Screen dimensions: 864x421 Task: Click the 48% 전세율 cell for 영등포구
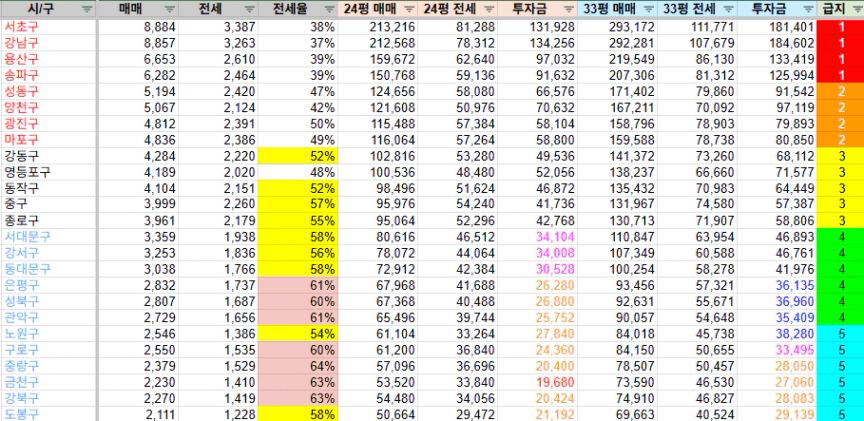[x=296, y=172]
